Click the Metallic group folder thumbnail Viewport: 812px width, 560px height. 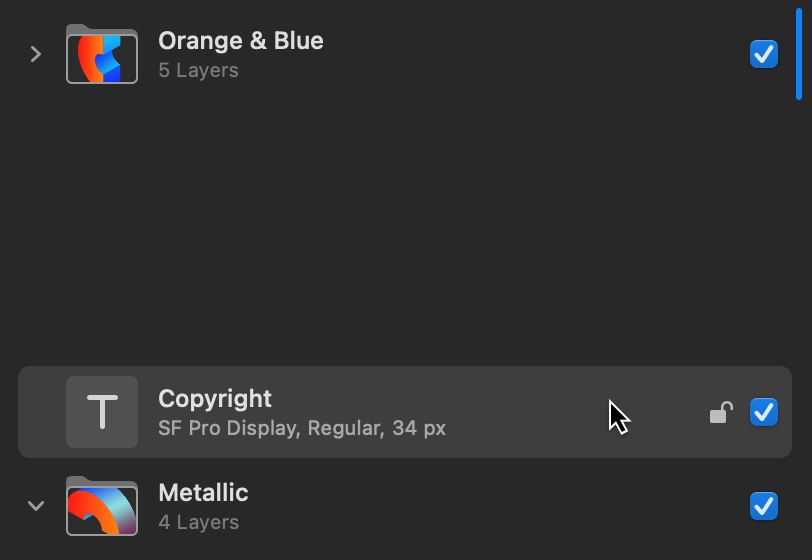[x=102, y=506]
